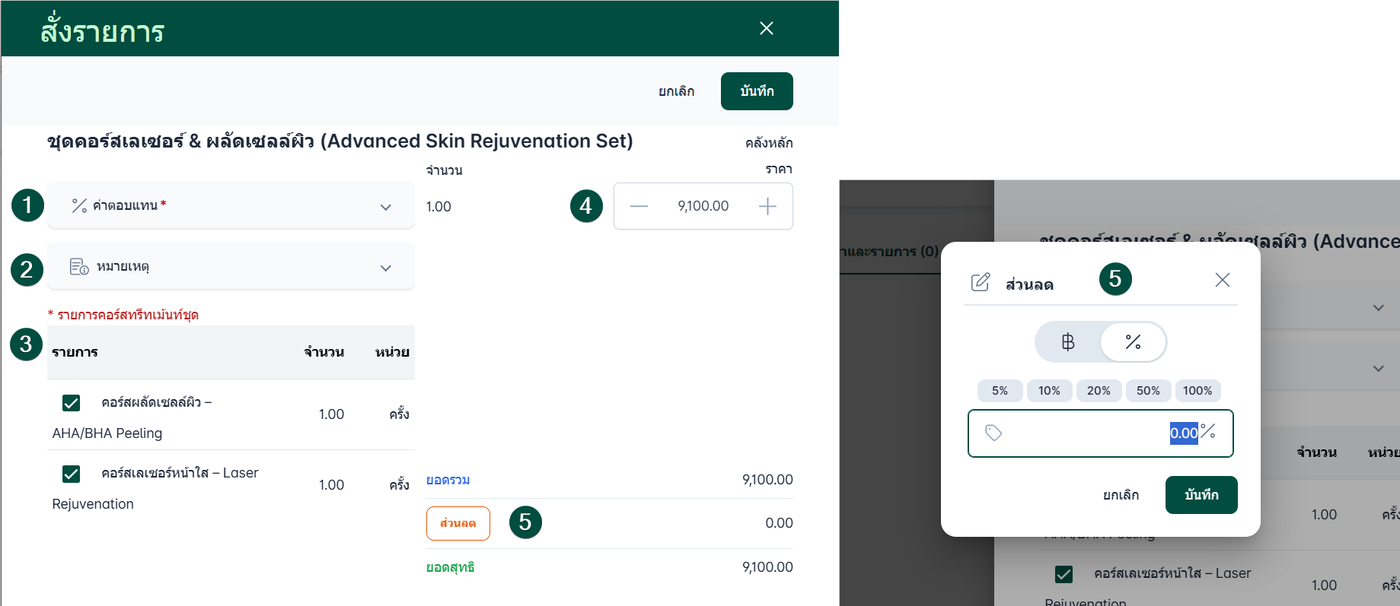The image size is (1400, 606).
Task: Select the 5% quick discount chip
Action: pyautogui.click(x=1000, y=391)
